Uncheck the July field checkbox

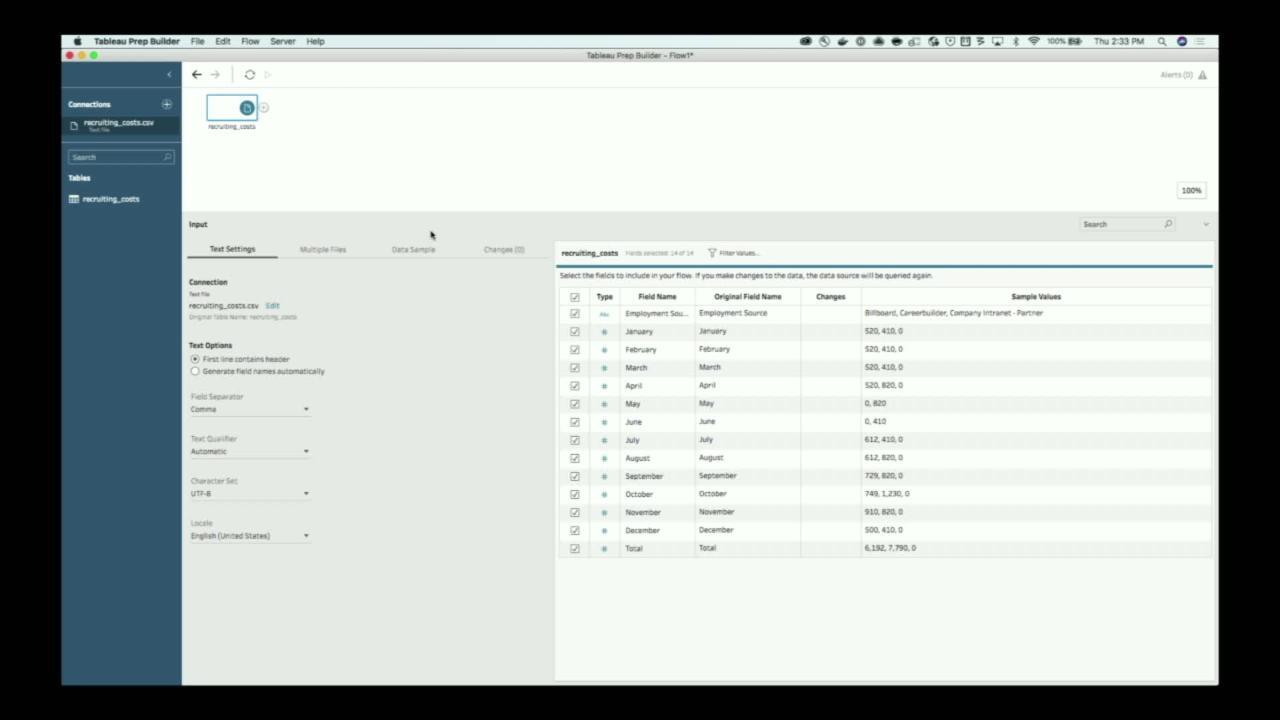click(x=575, y=440)
